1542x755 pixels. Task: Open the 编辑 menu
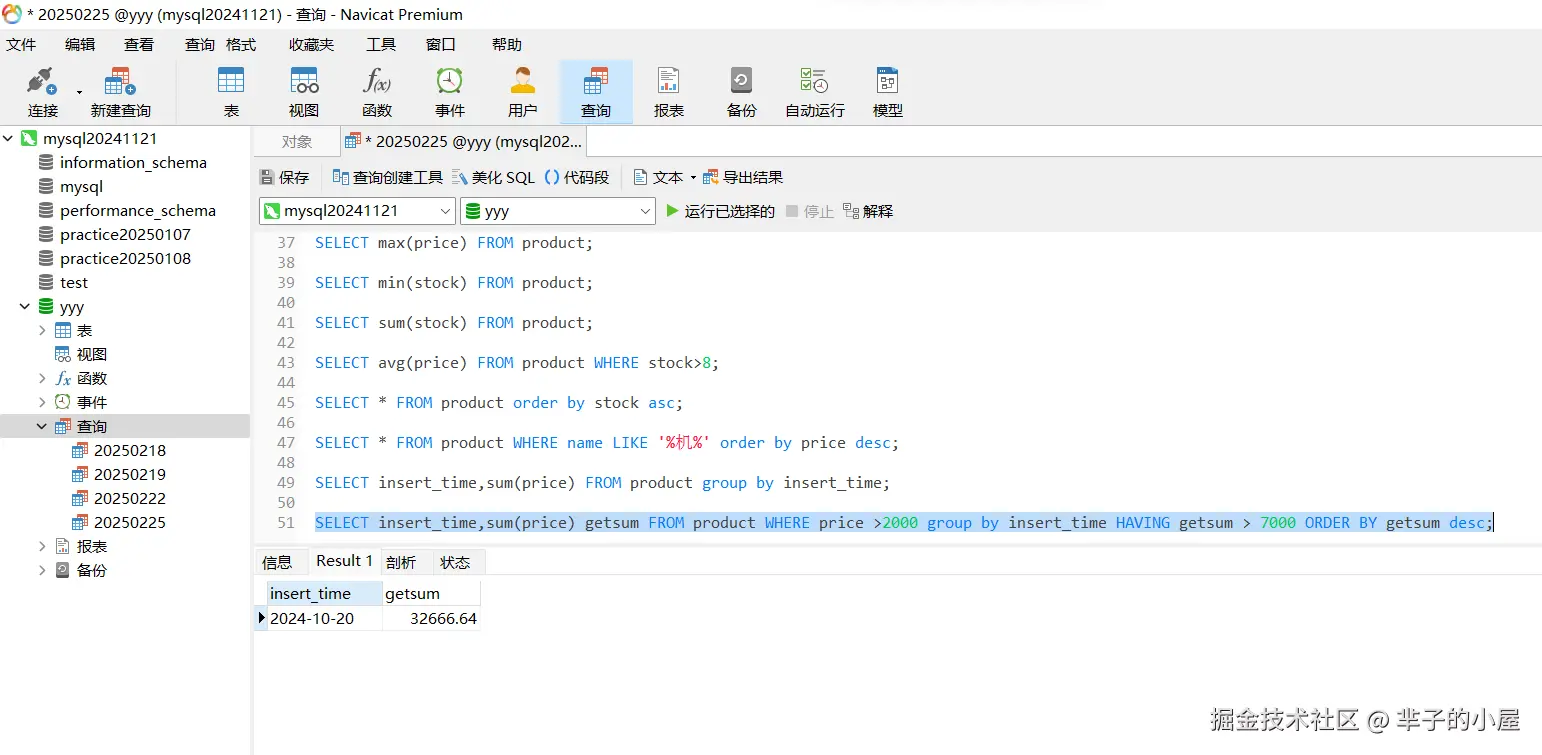80,44
